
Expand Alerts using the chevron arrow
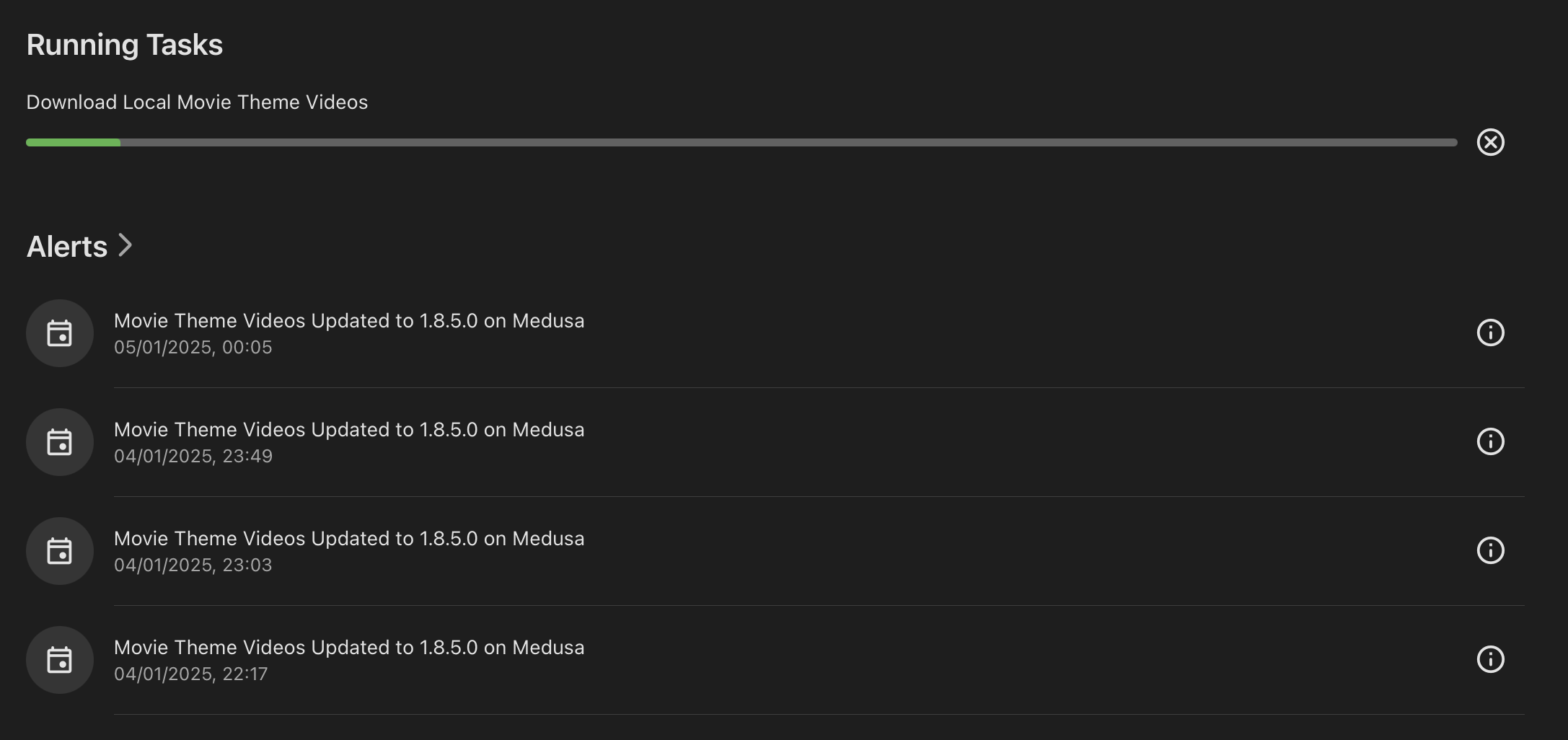click(x=125, y=245)
